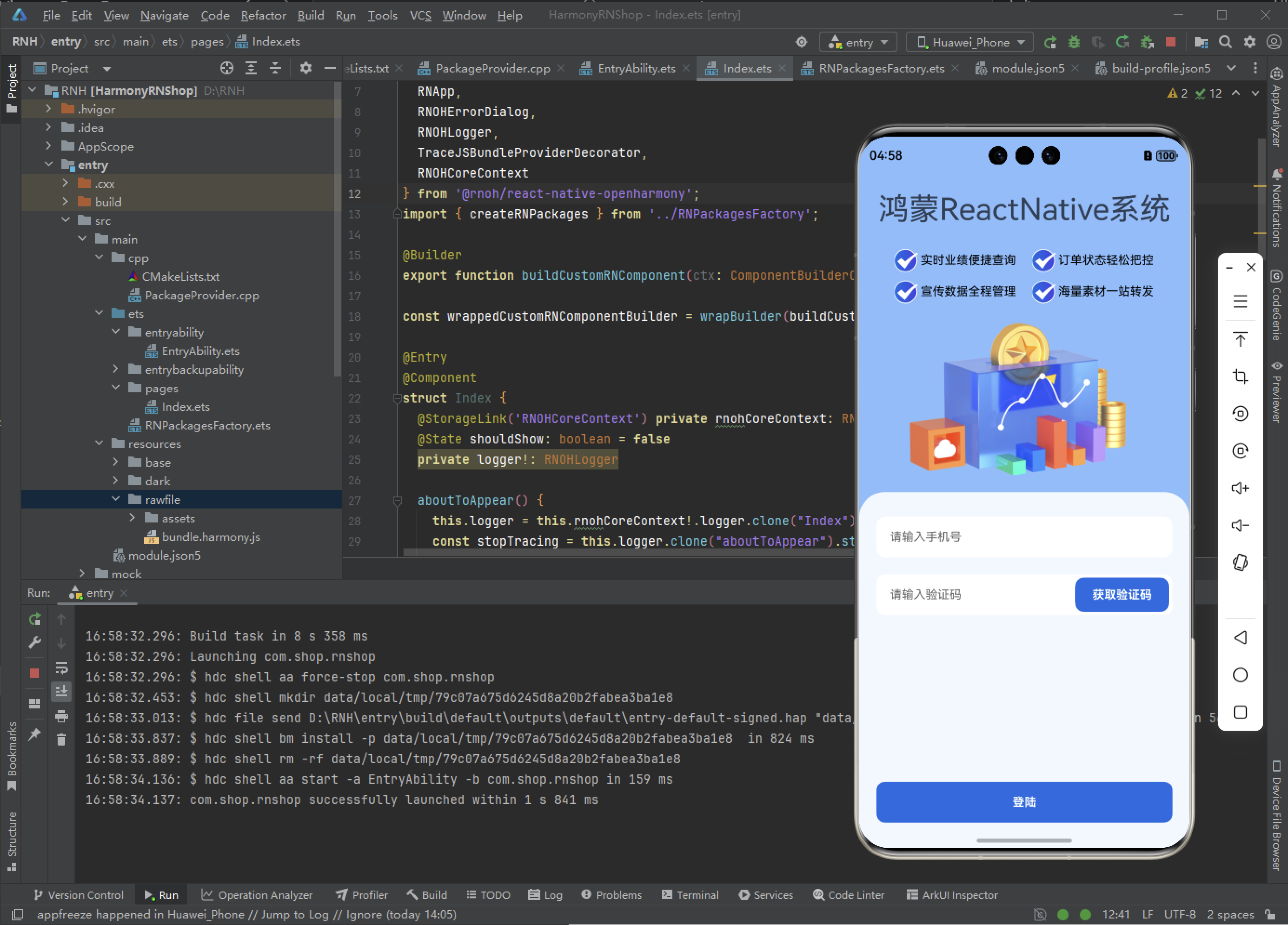Click the emulator volume up icon

[1240, 489]
